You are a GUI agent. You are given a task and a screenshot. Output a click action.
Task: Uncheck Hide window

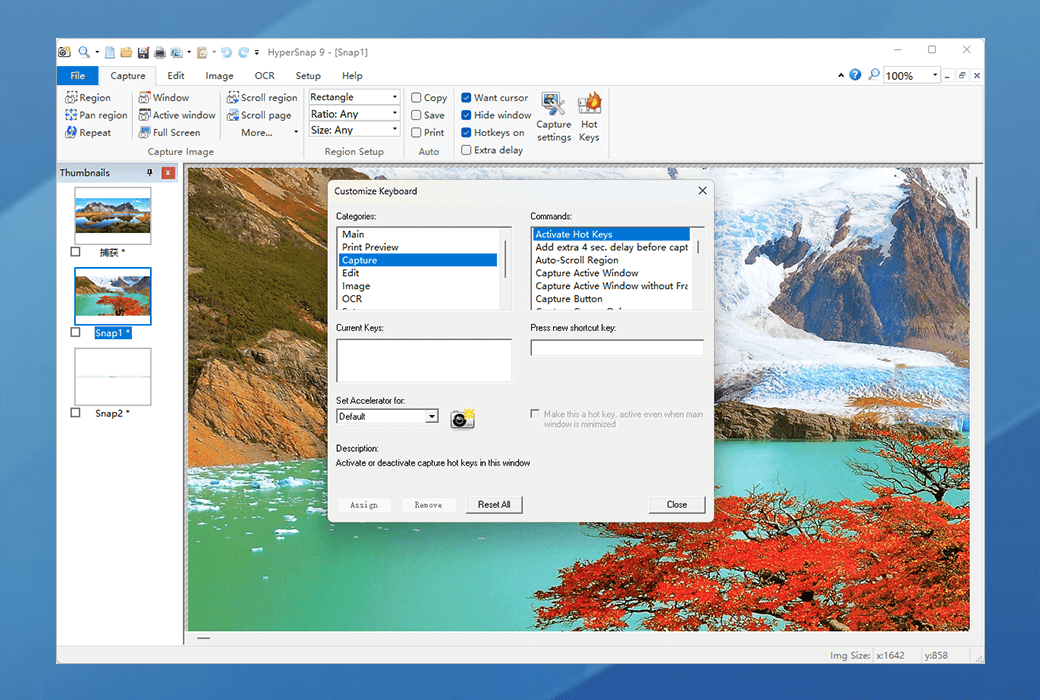466,115
